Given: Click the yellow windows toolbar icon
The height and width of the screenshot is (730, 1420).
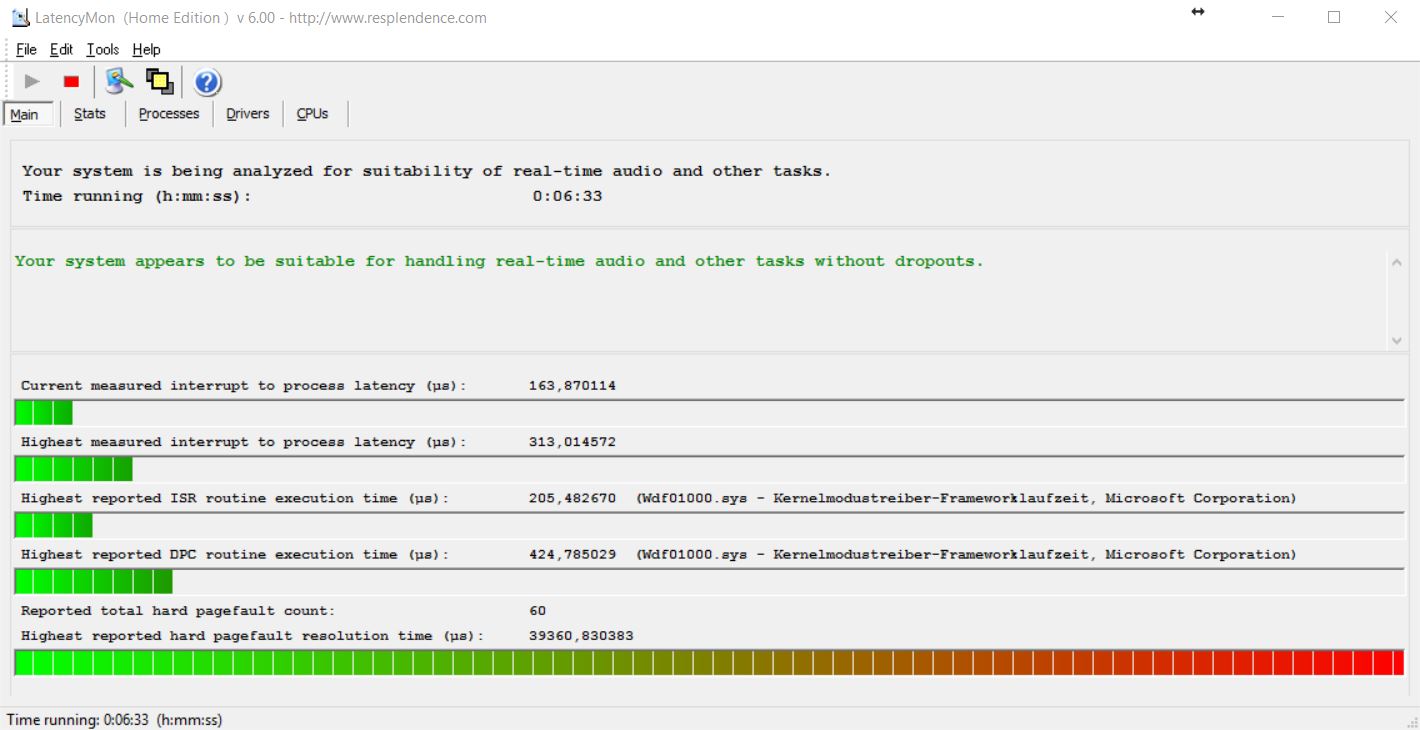Looking at the screenshot, I should [160, 82].
